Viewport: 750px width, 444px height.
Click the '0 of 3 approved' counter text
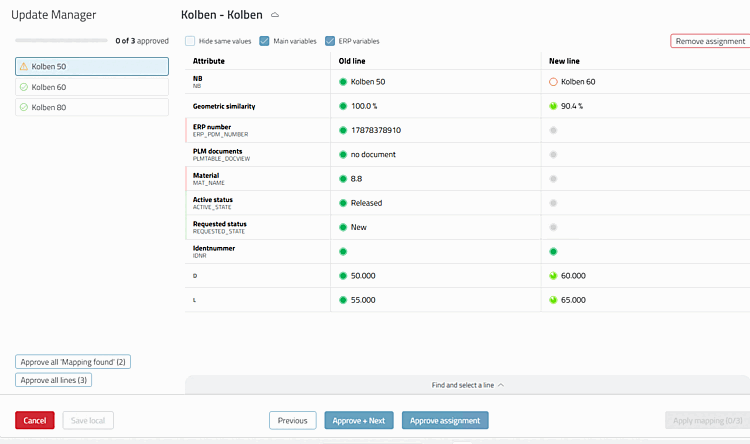coord(142,41)
